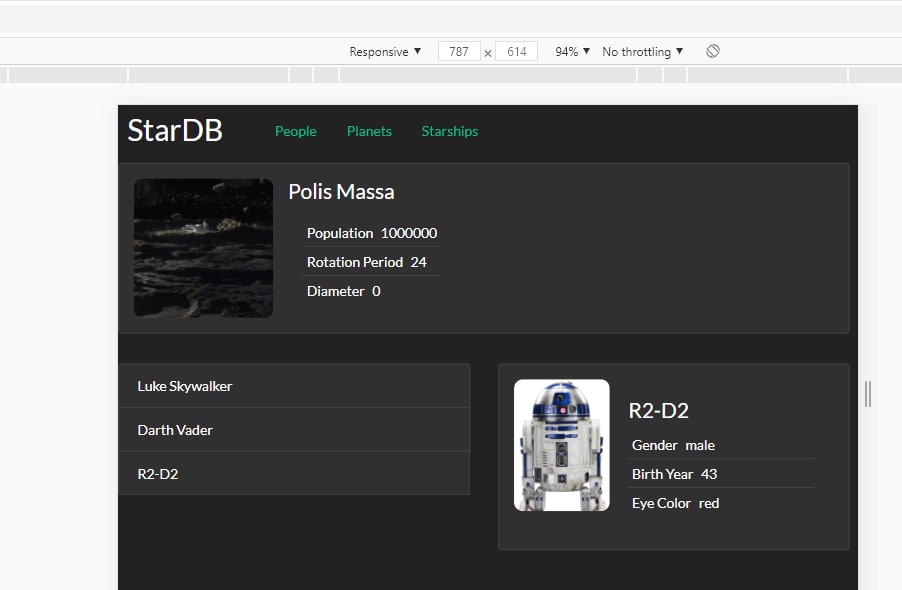Viewport: 902px width, 590px height.
Task: Open the People navigation link
Action: tap(296, 131)
